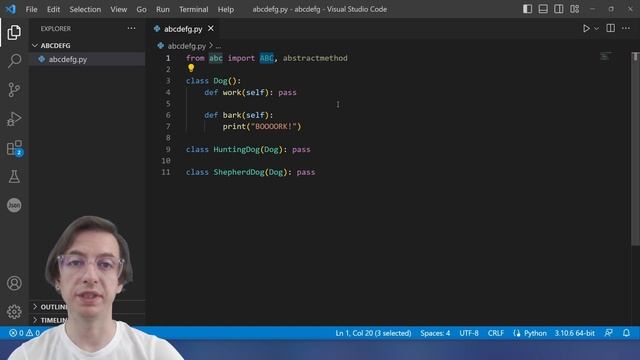Run the Python file
640x360 pixels.
coord(586,28)
